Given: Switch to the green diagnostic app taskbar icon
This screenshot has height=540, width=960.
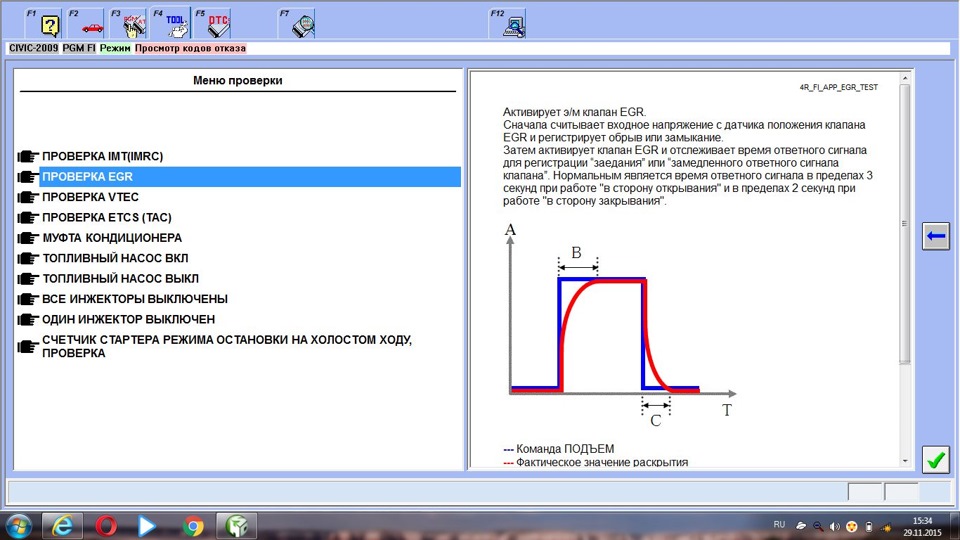Looking at the screenshot, I should [236, 526].
